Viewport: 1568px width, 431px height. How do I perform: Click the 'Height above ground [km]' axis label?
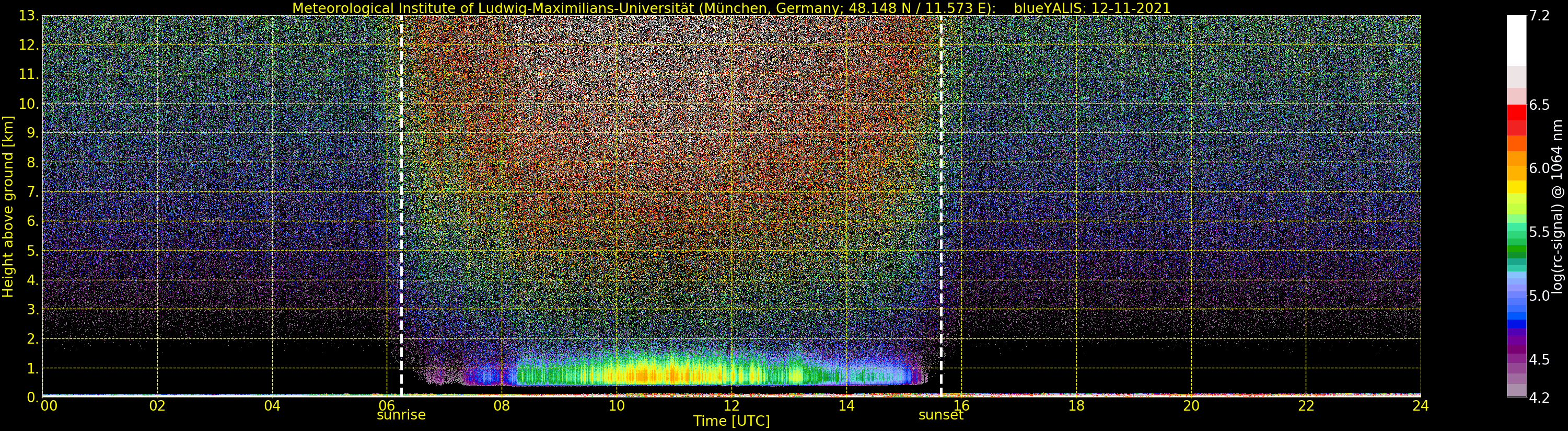(x=8, y=207)
